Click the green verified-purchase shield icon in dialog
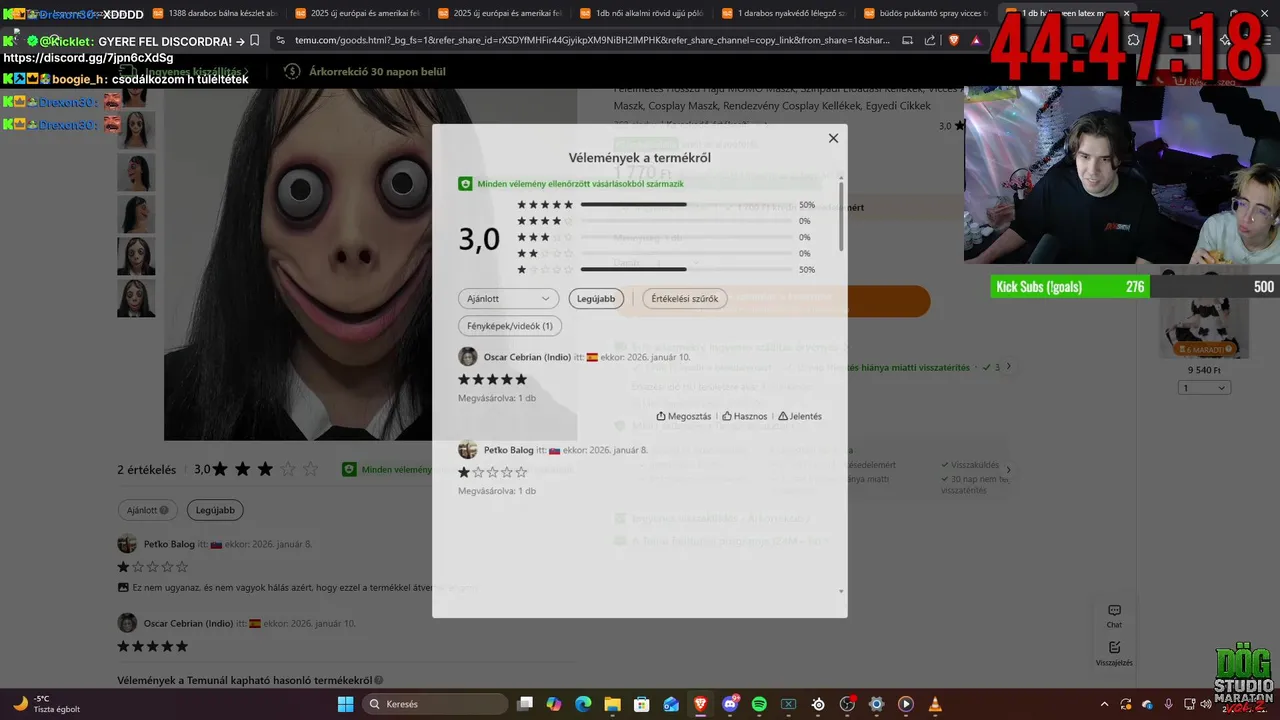This screenshot has width=1280, height=720. click(x=465, y=184)
